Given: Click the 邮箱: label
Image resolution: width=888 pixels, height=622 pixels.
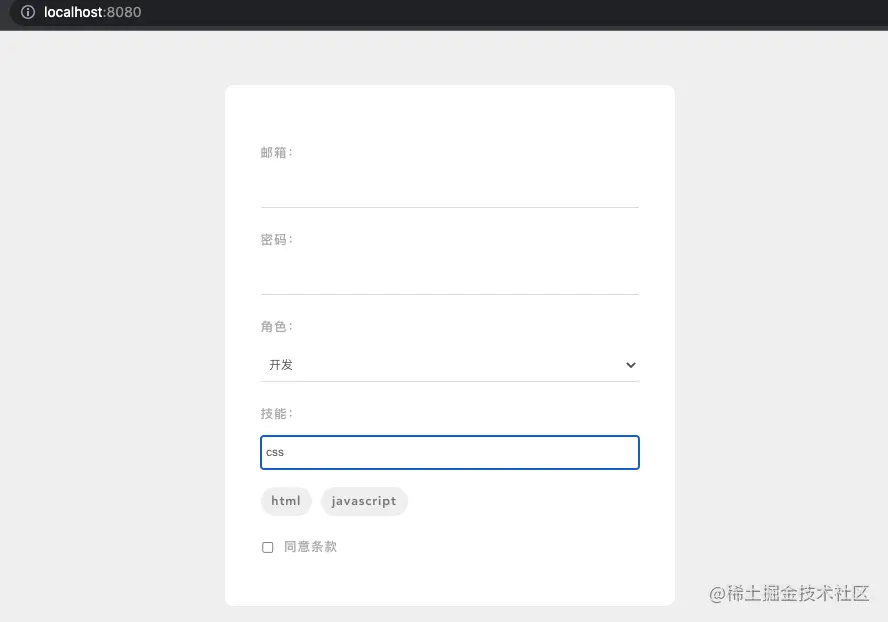Looking at the screenshot, I should 276,152.
